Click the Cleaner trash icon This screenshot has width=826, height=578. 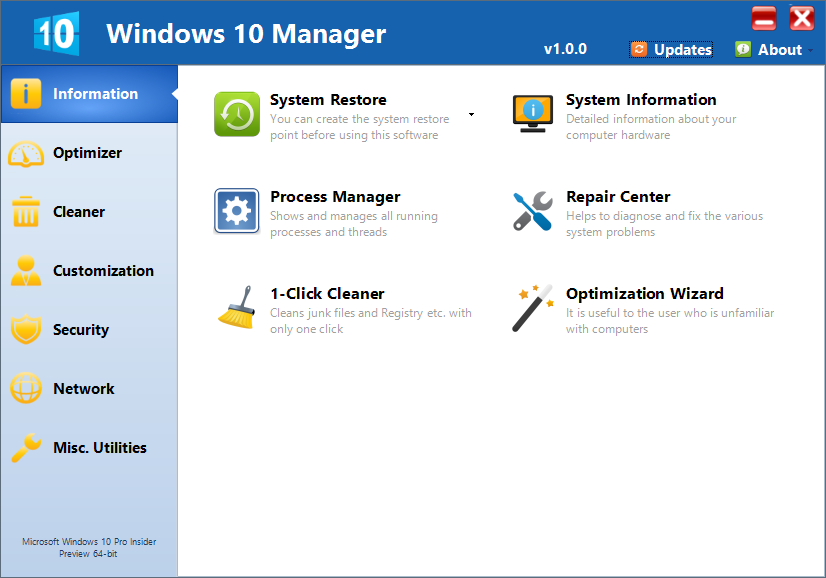coord(25,211)
